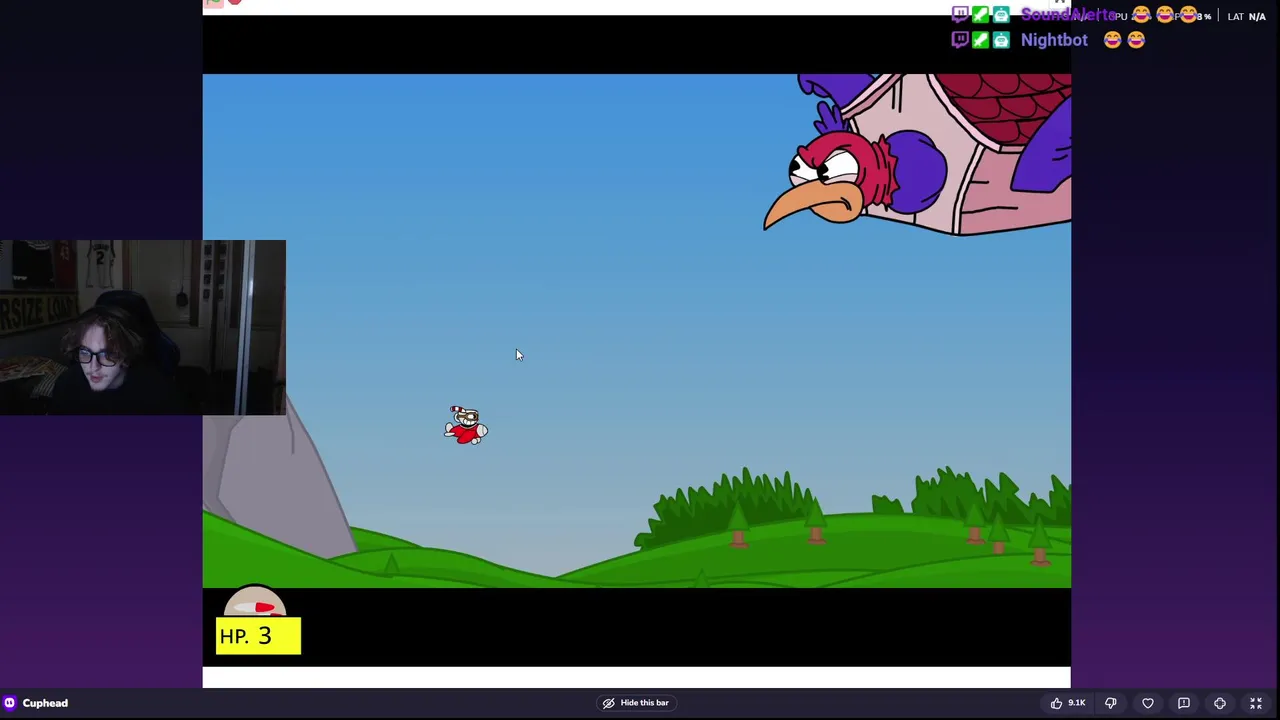Screen dimensions: 1280x720
Task: Click the gamepad controller icon in bottom bar
Action: [1220, 703]
